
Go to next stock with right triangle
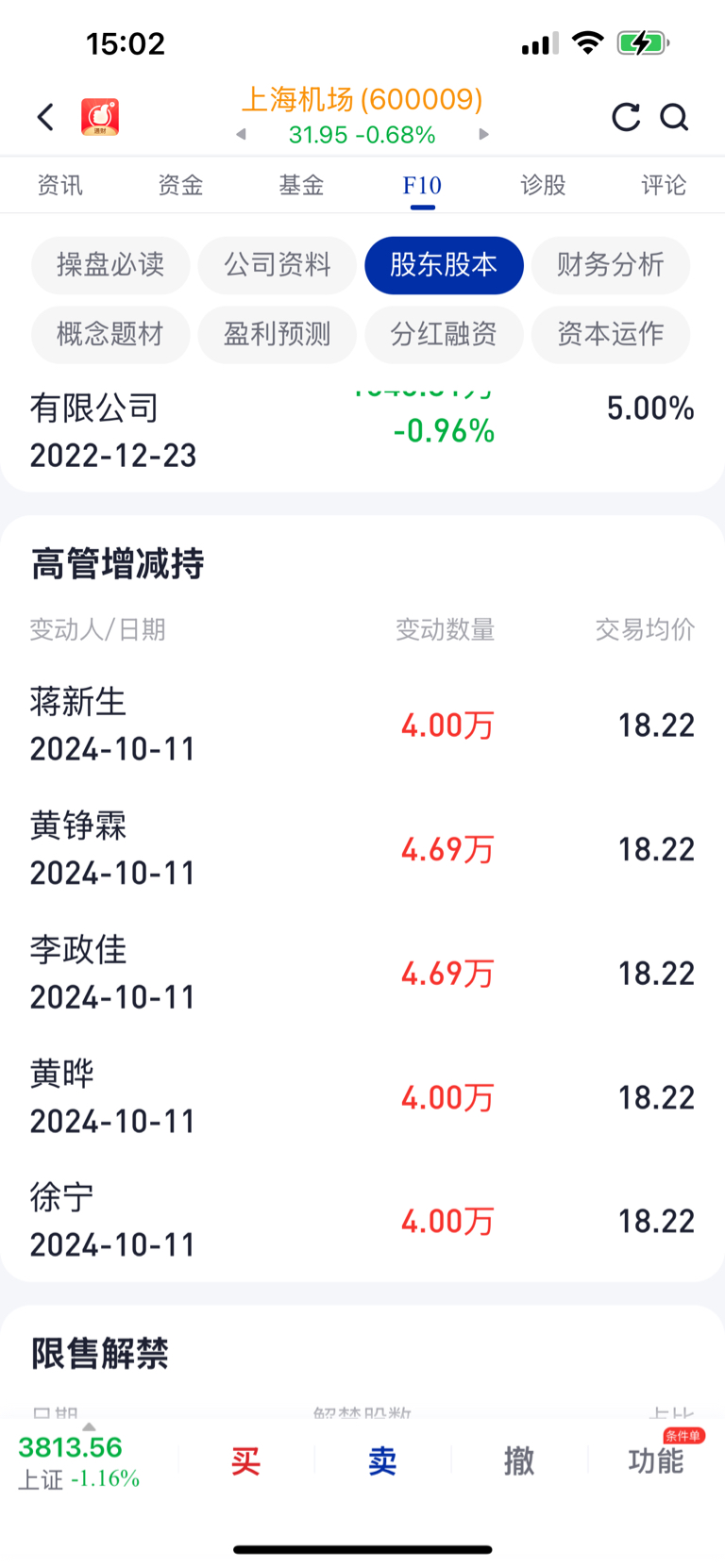click(483, 134)
